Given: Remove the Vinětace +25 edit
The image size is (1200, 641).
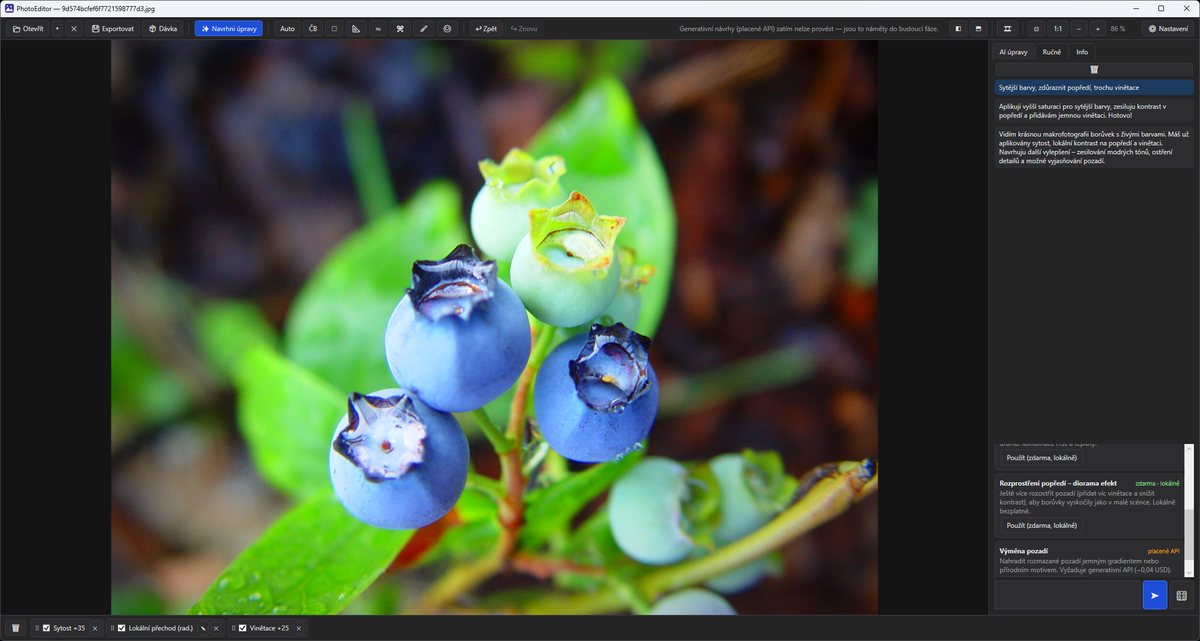Looking at the screenshot, I should pyautogui.click(x=297, y=628).
